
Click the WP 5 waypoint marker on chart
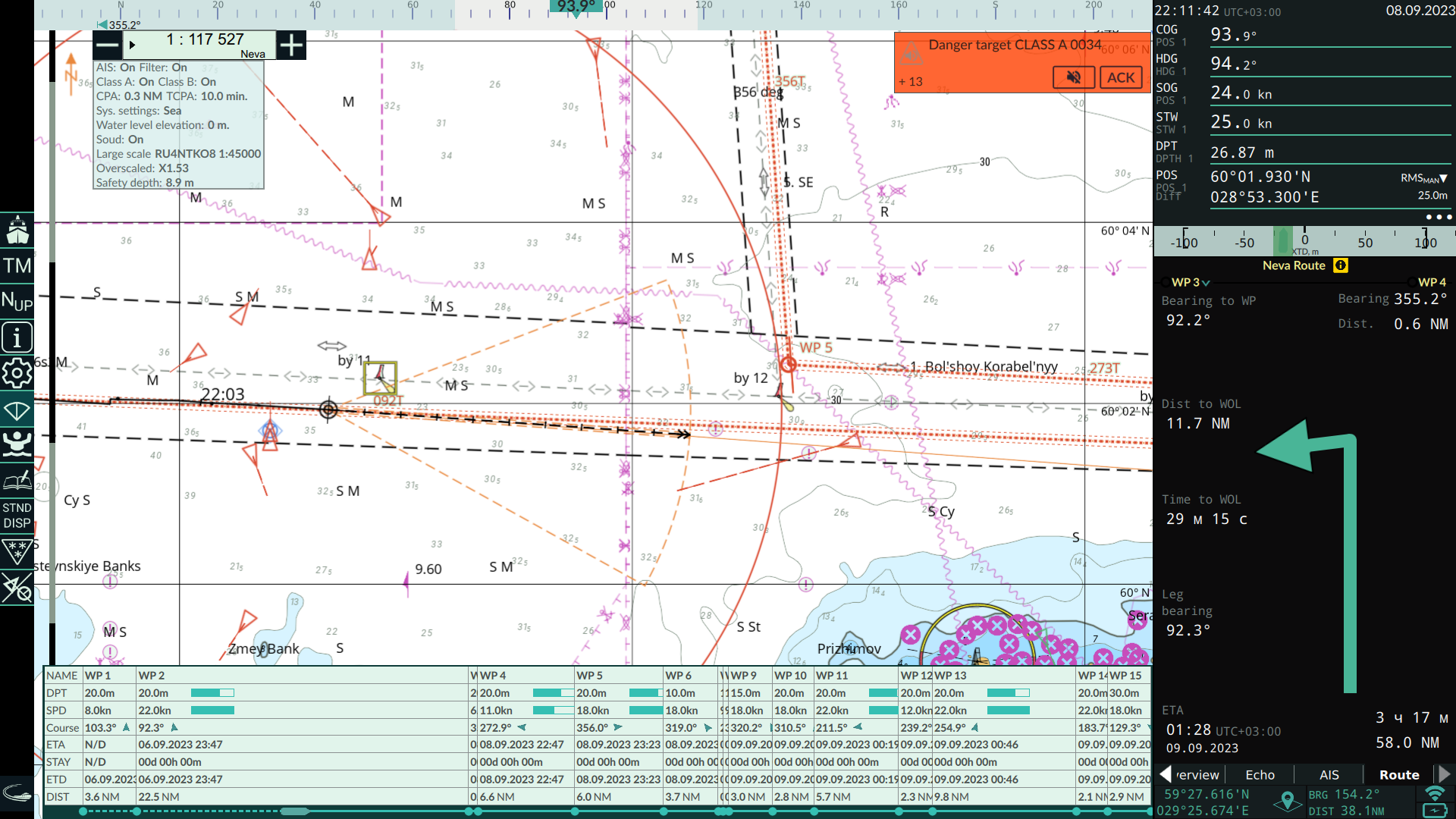pos(789,365)
